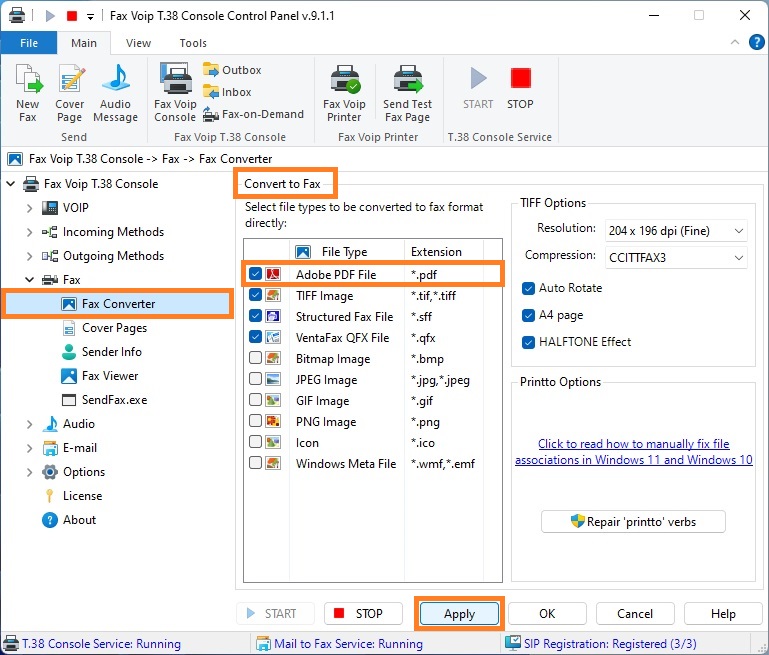Click the quick access play arrow
Image resolution: width=769 pixels, height=655 pixels.
click(x=50, y=16)
